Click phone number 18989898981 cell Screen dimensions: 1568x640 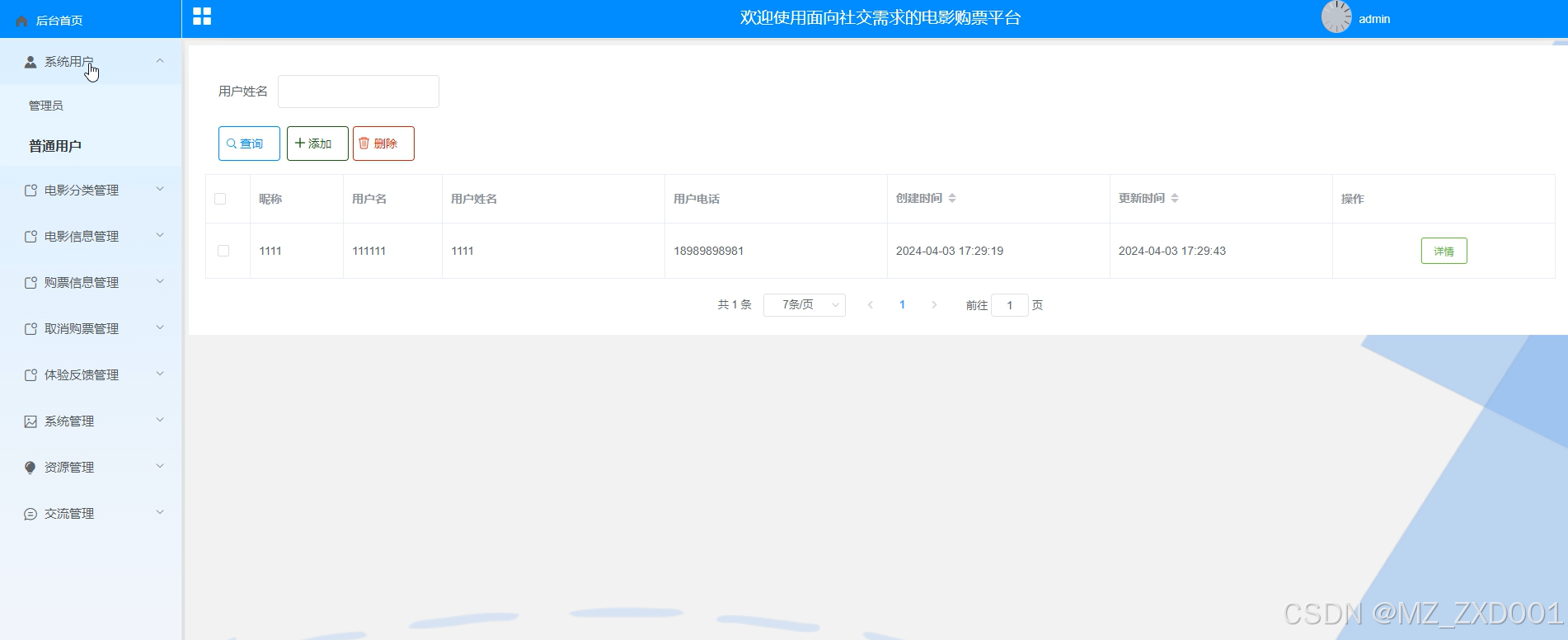[x=709, y=251]
